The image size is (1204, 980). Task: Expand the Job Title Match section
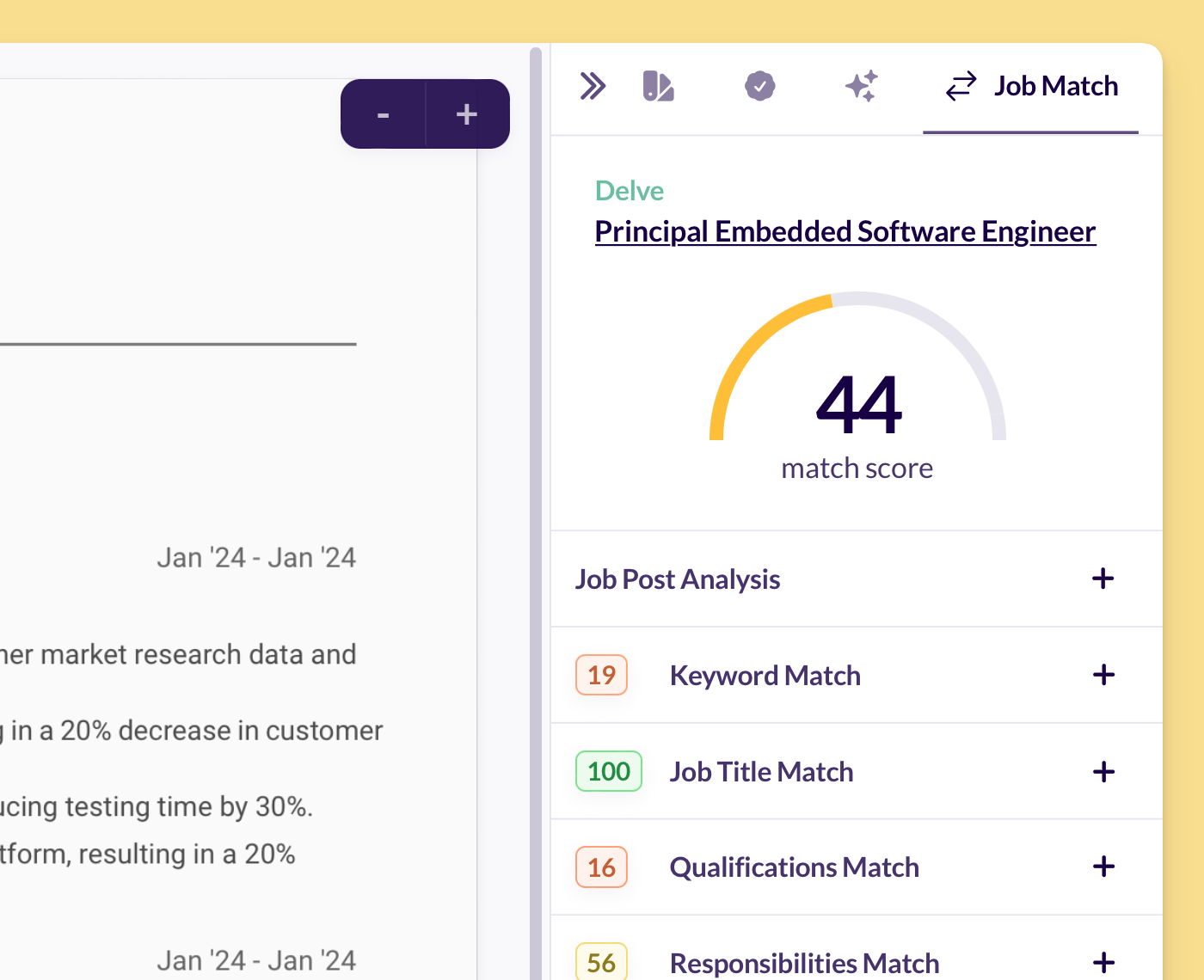(857, 771)
